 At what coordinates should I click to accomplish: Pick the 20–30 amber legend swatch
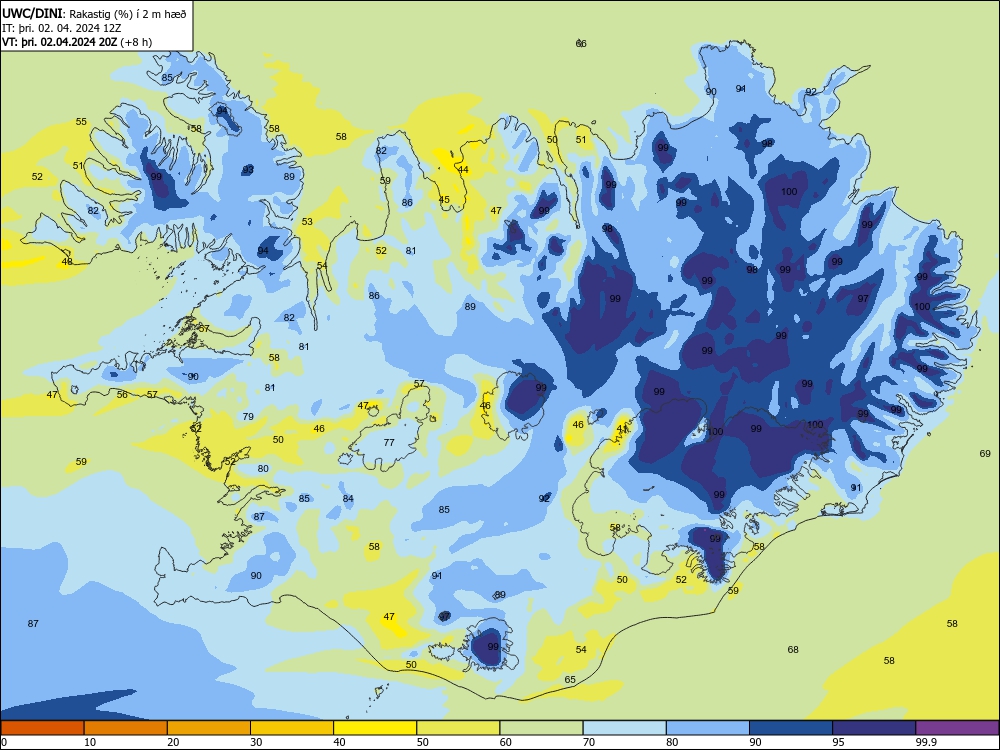209,728
